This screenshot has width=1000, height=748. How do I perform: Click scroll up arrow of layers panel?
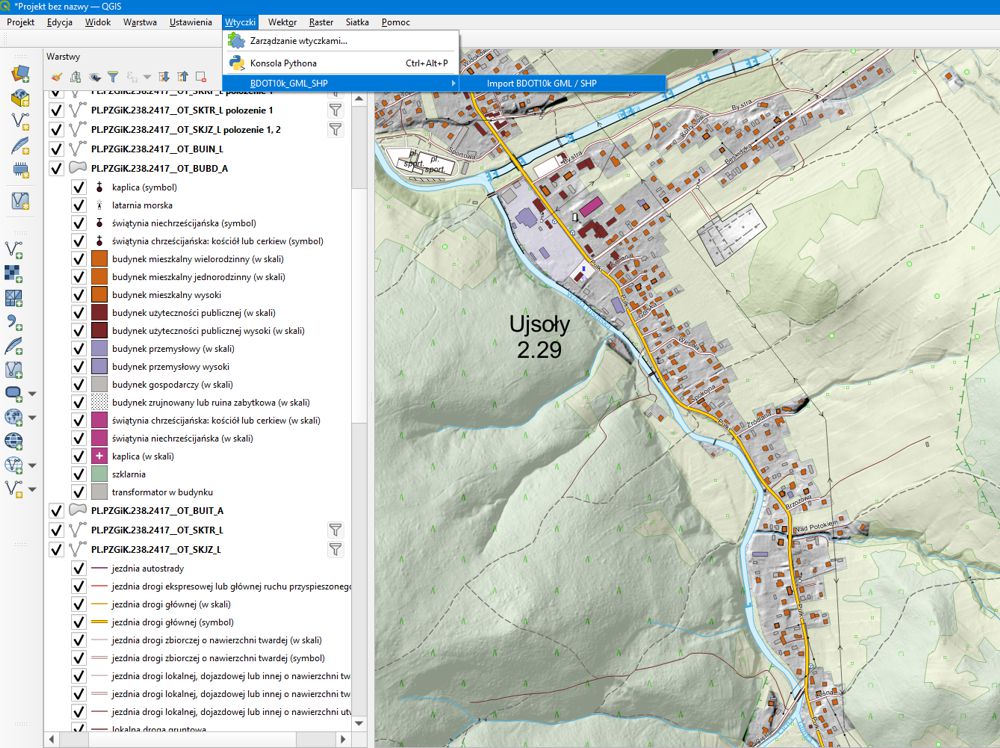click(359, 99)
